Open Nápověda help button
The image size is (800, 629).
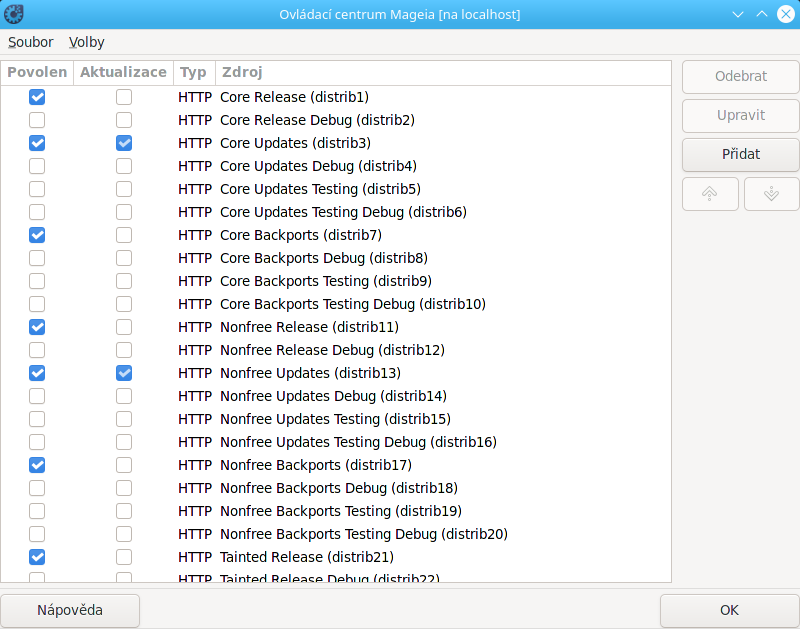coord(70,610)
